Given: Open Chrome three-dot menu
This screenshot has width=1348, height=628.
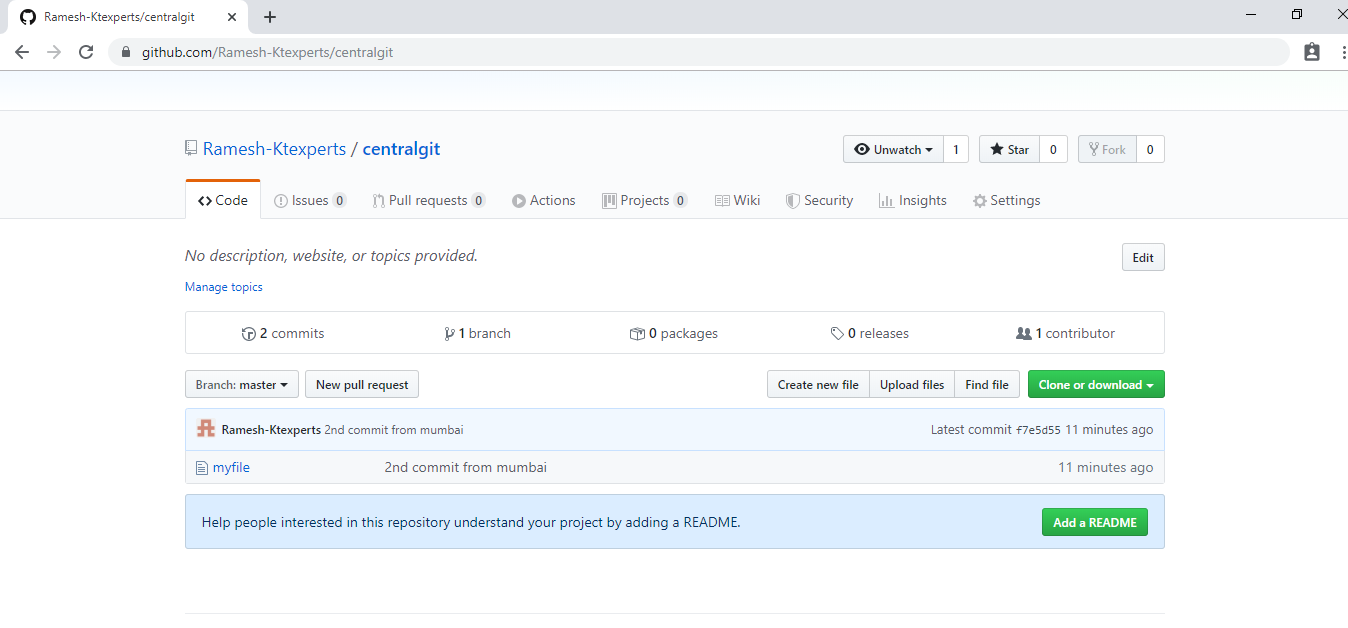Looking at the screenshot, I should [1342, 52].
